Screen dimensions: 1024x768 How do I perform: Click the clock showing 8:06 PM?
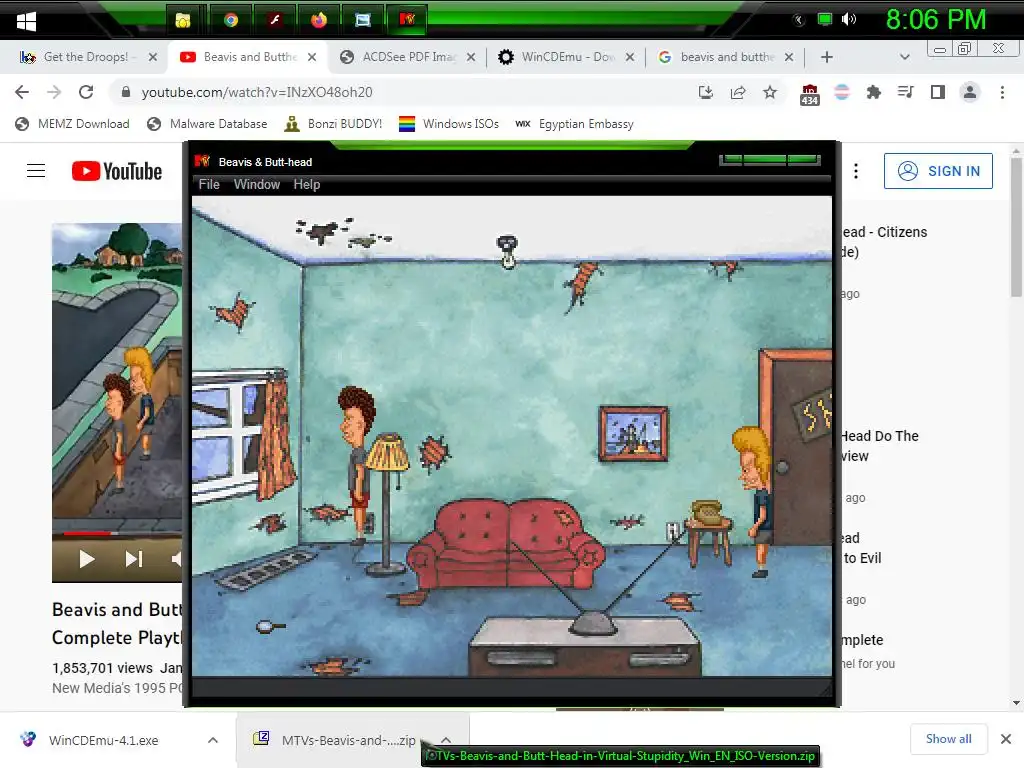pos(936,20)
